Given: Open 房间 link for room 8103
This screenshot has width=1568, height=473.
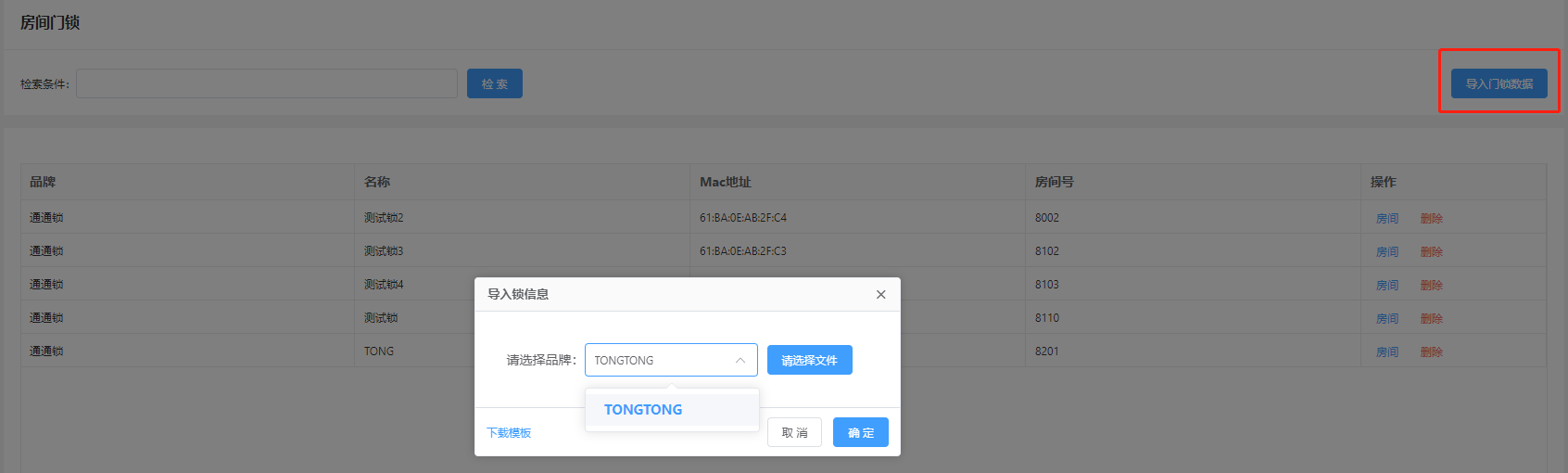Looking at the screenshot, I should (1387, 286).
